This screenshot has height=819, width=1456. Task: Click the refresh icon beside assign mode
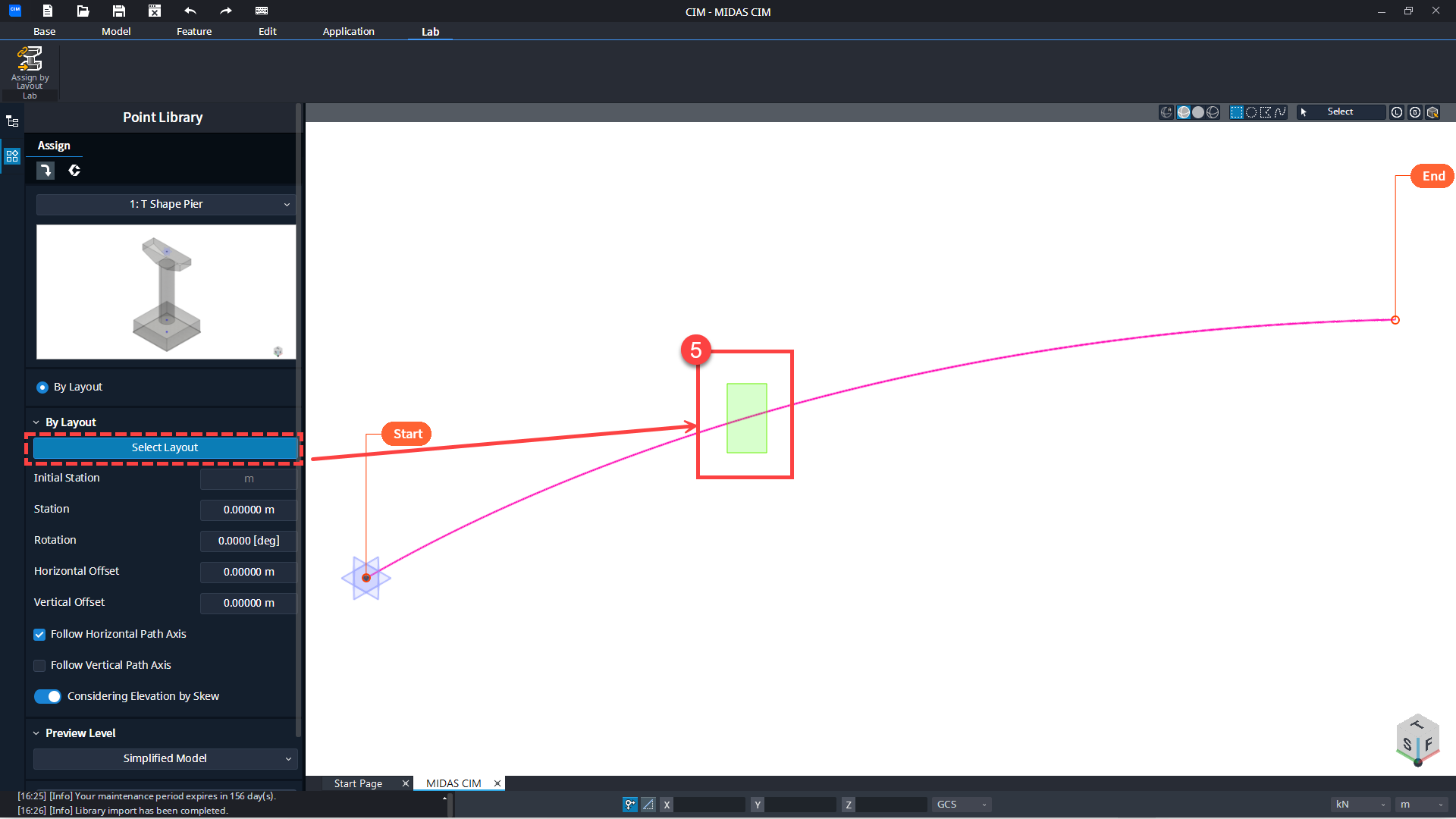tap(74, 171)
